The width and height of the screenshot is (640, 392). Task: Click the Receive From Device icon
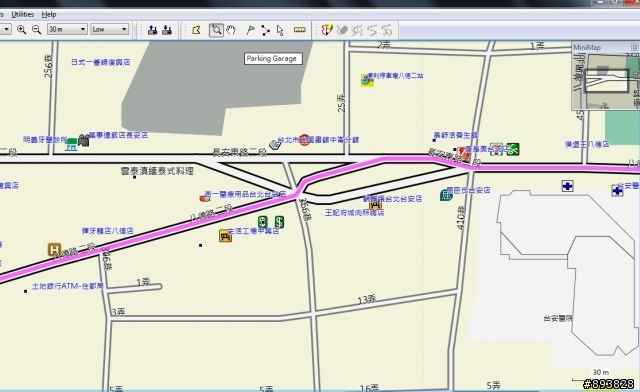click(167, 30)
